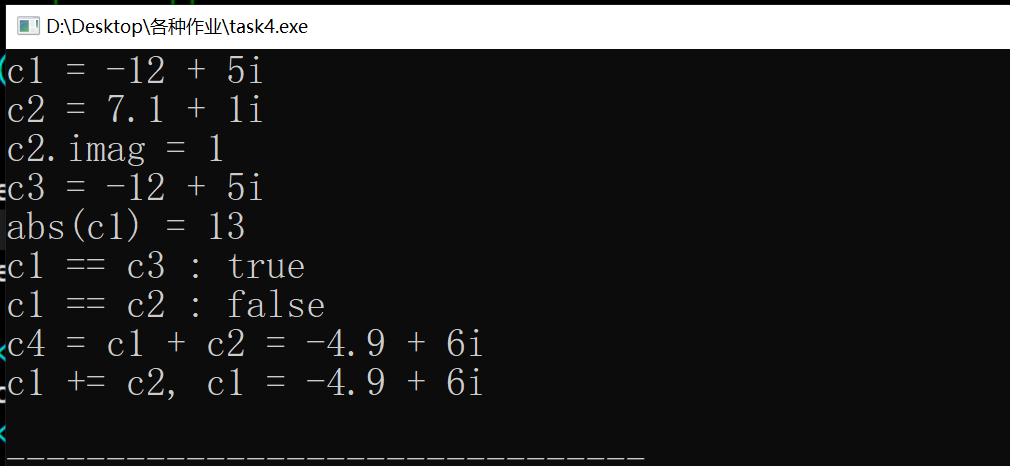Click the 'abs(c1) = 13' output line
Screen dimensions: 1010x466
coord(126,227)
